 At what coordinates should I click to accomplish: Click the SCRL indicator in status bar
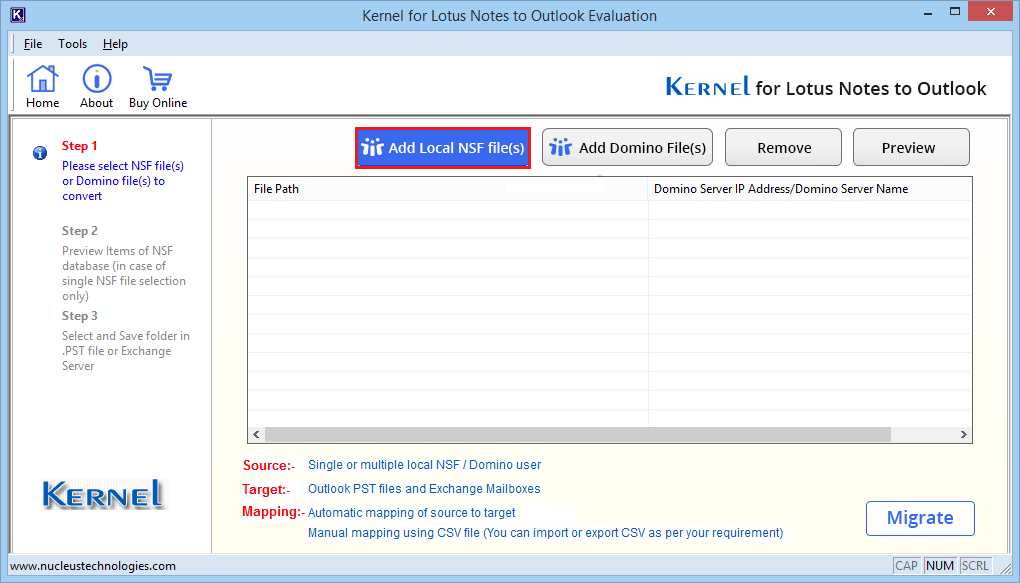[974, 565]
